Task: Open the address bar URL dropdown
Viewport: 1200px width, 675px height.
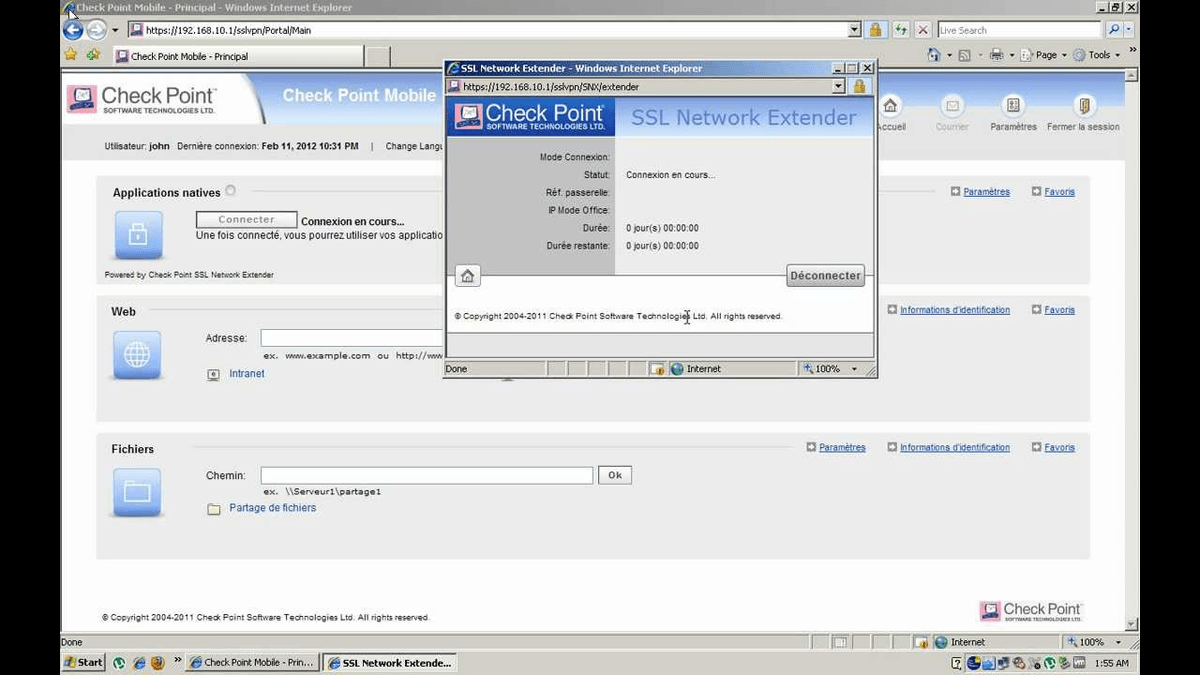Action: click(854, 30)
